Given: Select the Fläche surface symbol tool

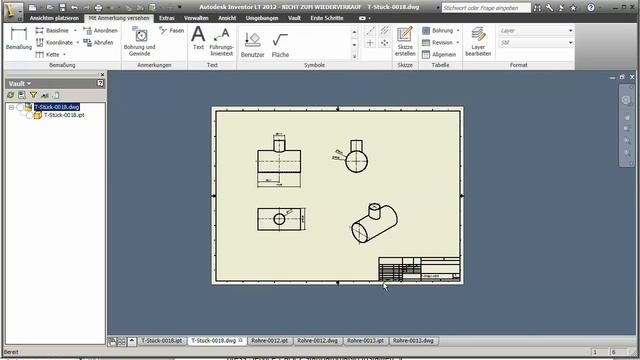Looking at the screenshot, I should pyautogui.click(x=280, y=44).
